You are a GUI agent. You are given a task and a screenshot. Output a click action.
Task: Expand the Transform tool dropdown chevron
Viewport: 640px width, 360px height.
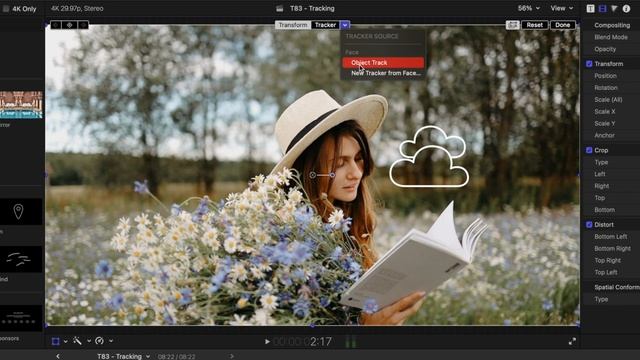pyautogui.click(x=66, y=341)
